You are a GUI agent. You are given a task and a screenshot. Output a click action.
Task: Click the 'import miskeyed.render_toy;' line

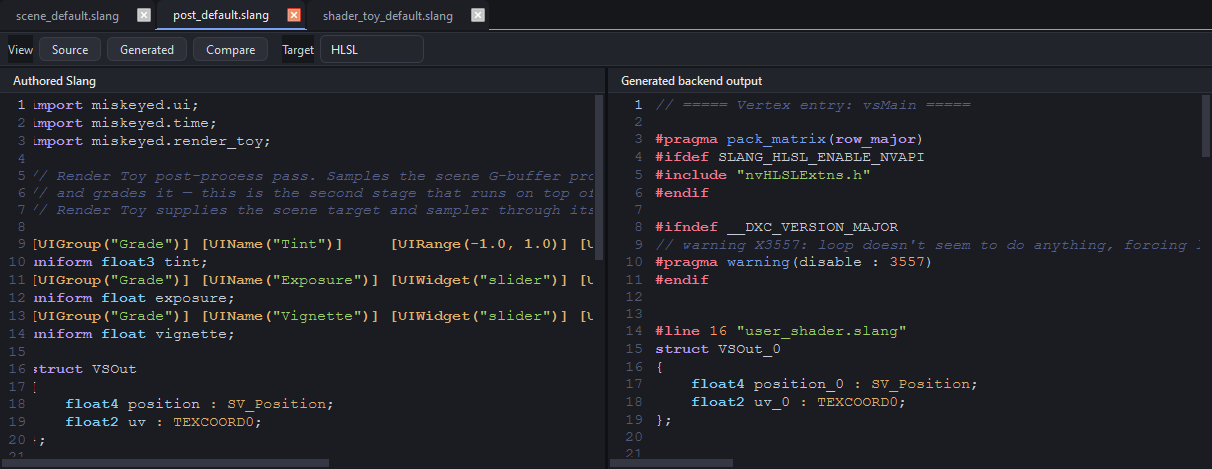(x=152, y=141)
